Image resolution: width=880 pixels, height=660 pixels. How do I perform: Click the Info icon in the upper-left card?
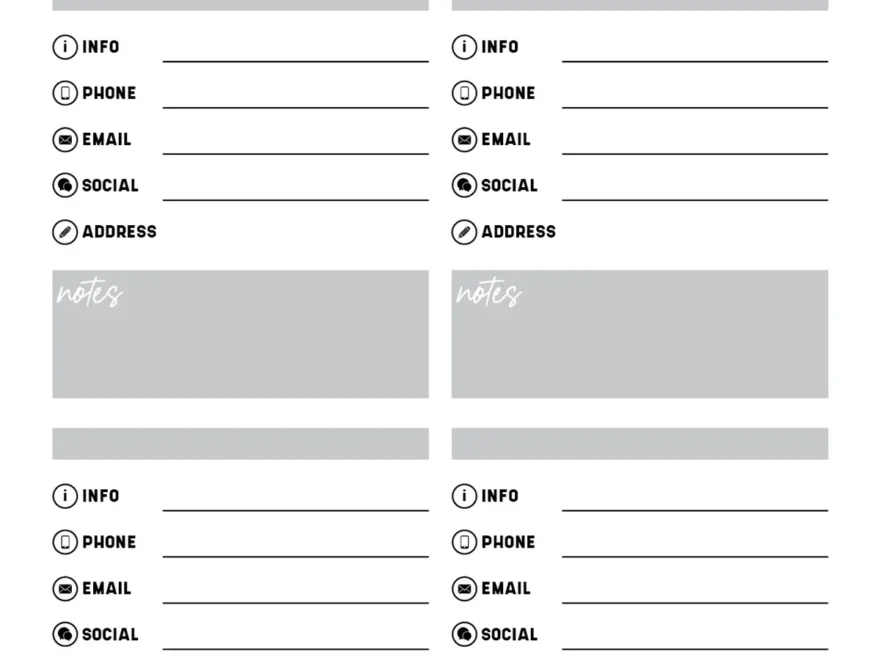click(x=65, y=47)
